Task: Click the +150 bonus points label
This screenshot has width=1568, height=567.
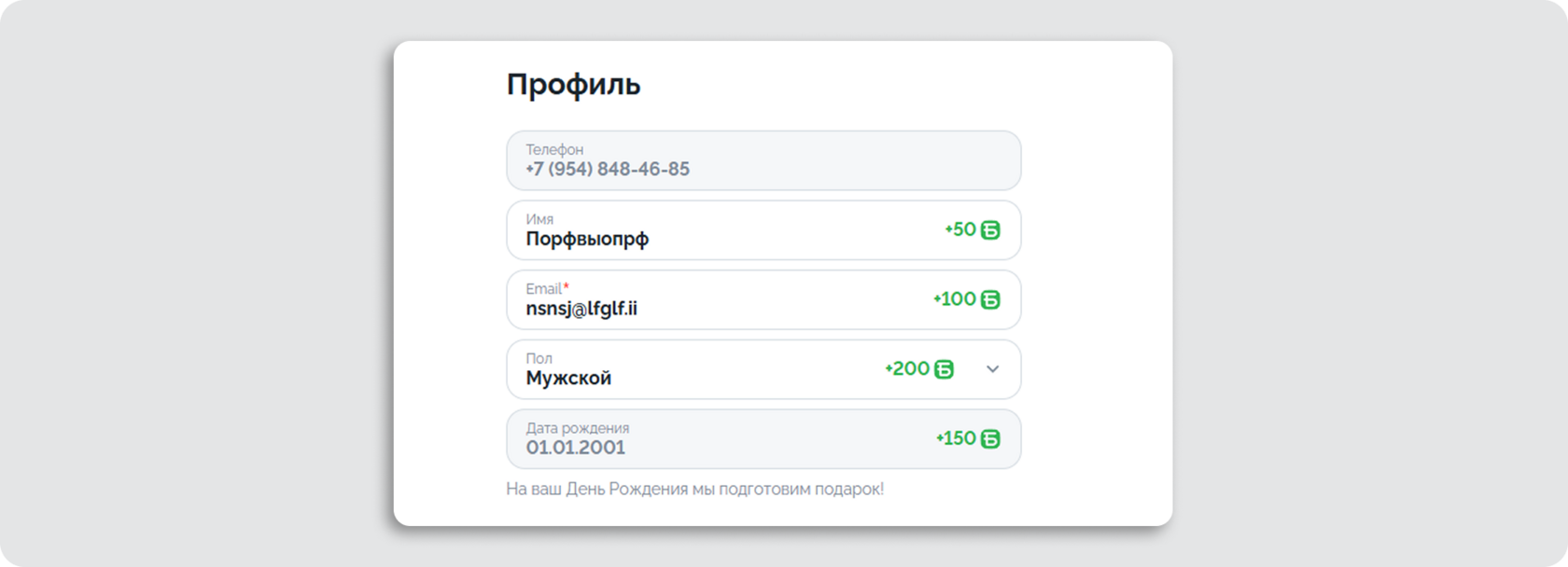Action: tap(956, 438)
